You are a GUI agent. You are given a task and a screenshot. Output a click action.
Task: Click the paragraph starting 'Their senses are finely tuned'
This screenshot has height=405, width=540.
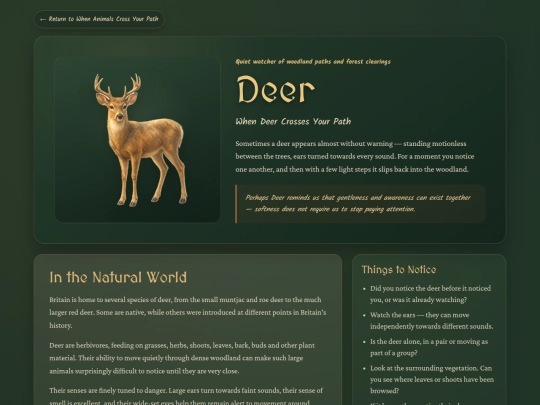186,396
